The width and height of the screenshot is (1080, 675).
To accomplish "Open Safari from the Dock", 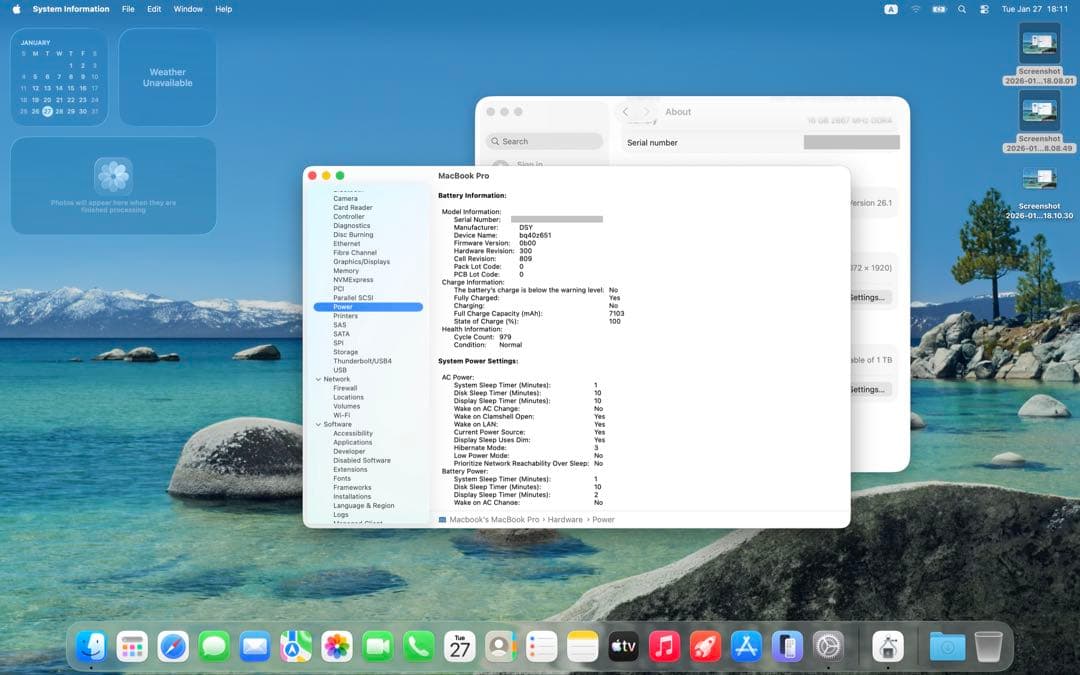I will [173, 646].
